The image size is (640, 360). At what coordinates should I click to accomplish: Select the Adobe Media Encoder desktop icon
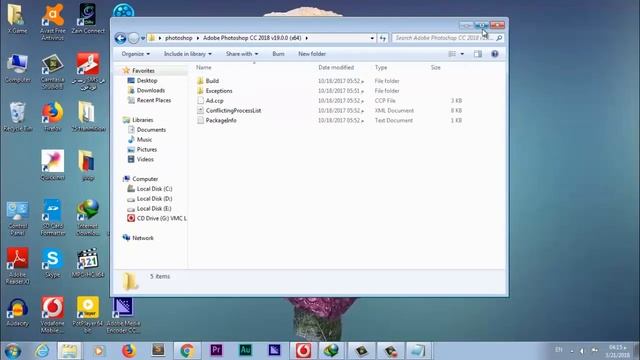click(x=123, y=316)
